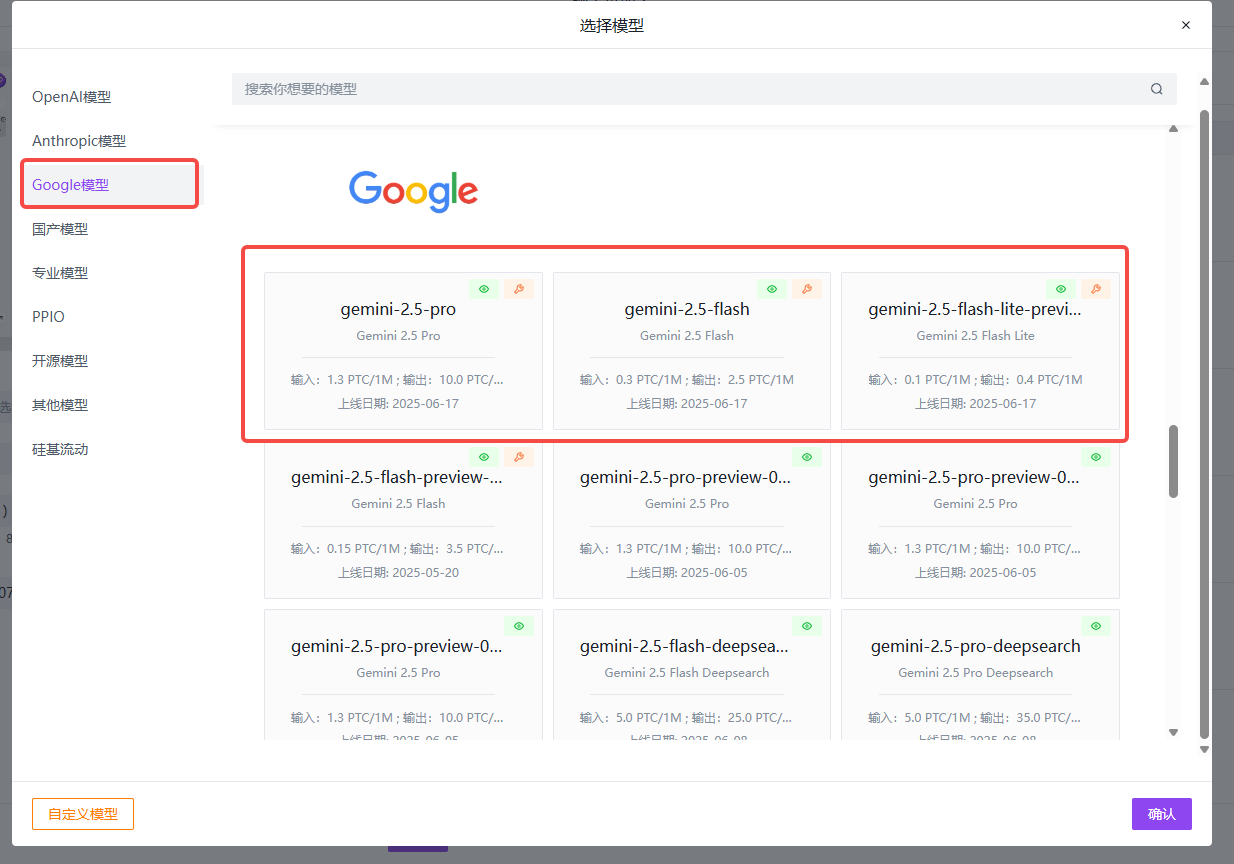Click the Gemini 2.5 Flash Lite subtitle
The height and width of the screenshot is (864, 1234).
(x=976, y=336)
